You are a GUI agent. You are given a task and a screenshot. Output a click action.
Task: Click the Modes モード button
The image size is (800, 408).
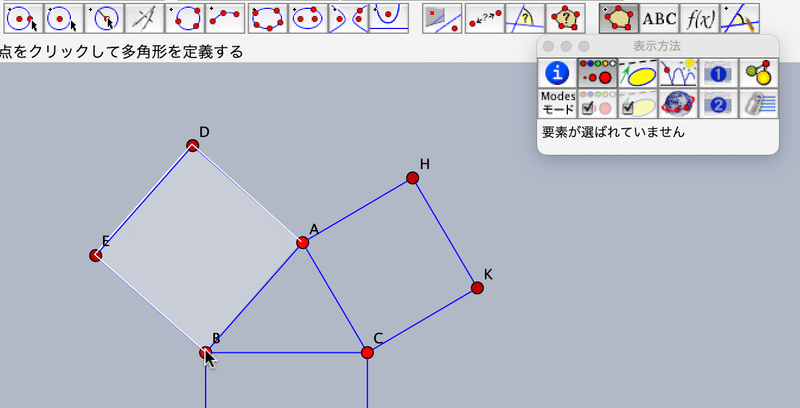click(557, 104)
